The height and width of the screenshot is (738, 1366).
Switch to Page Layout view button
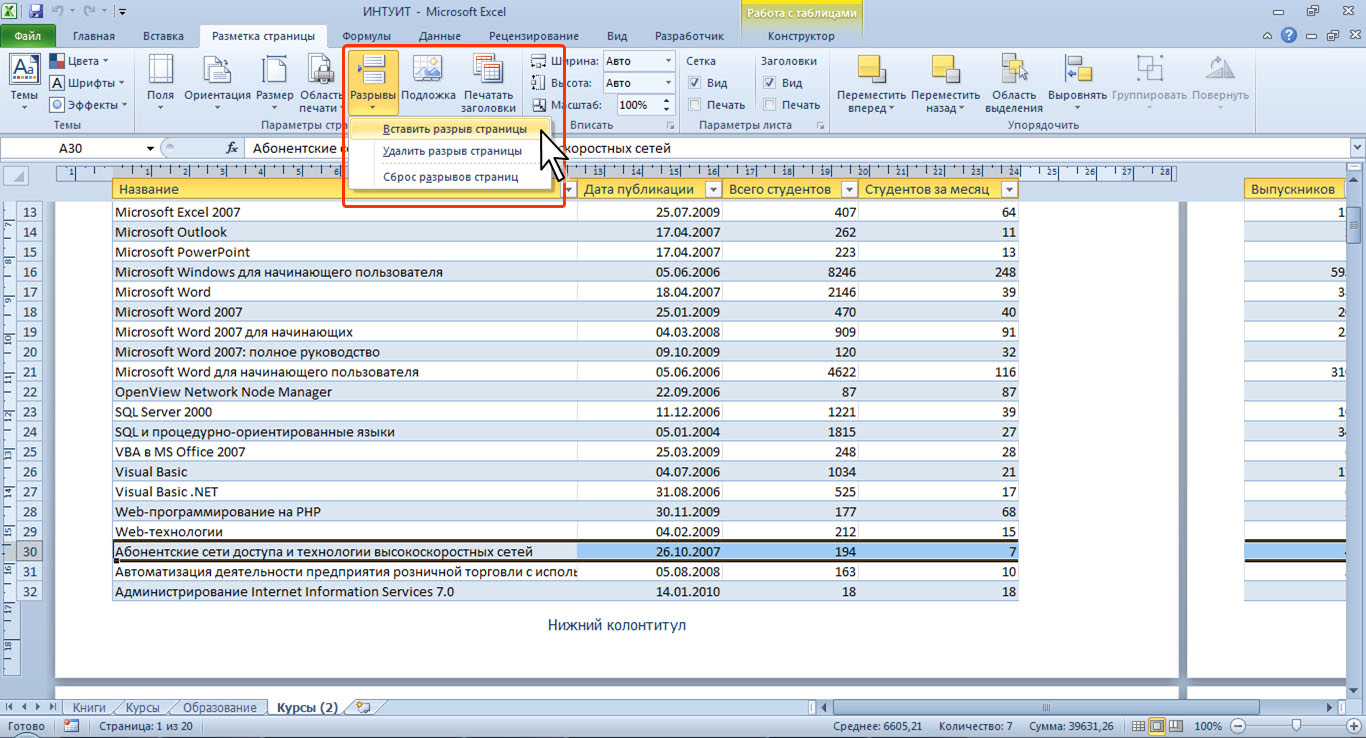[1156, 726]
